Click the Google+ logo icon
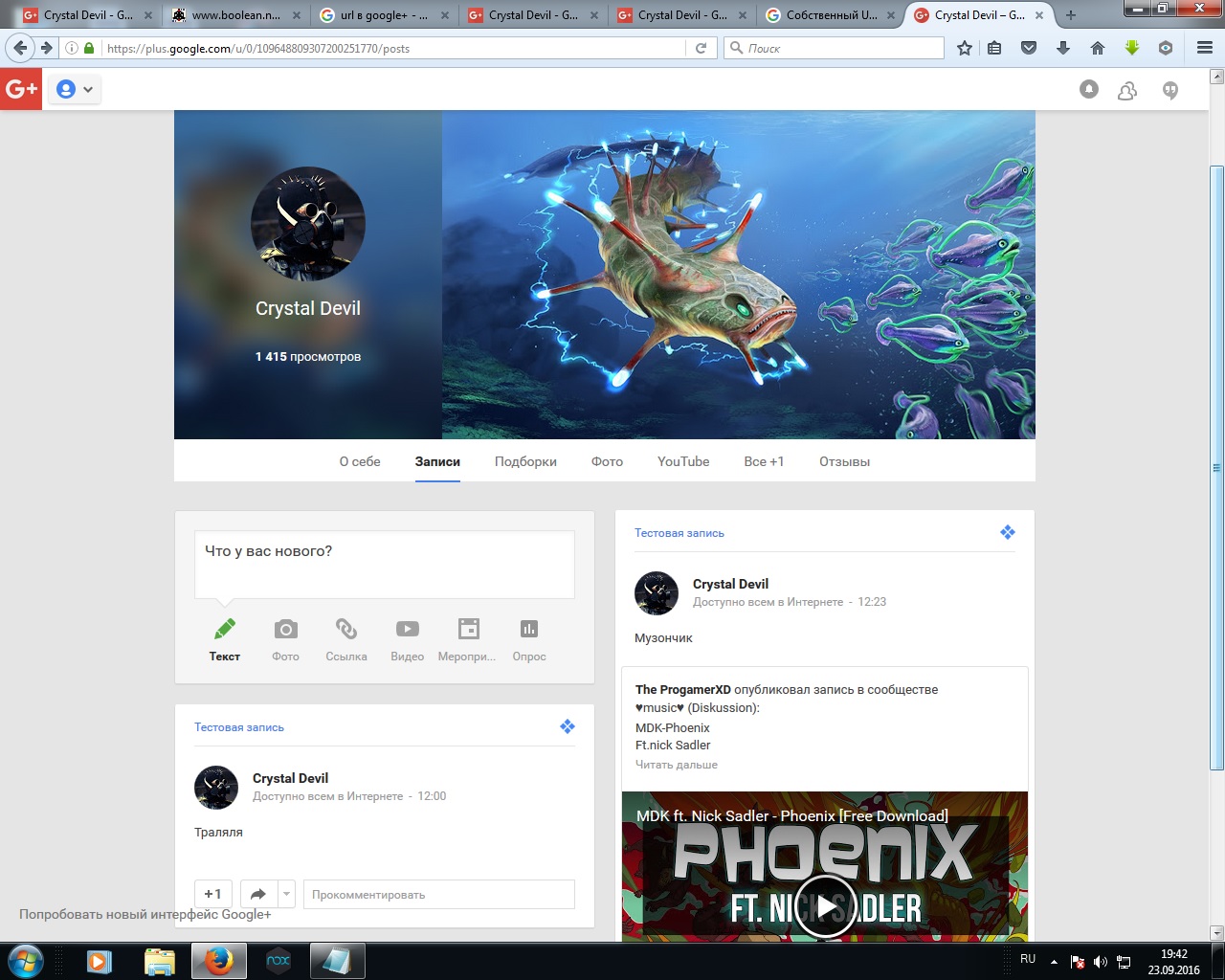This screenshot has width=1225, height=980. 21,89
